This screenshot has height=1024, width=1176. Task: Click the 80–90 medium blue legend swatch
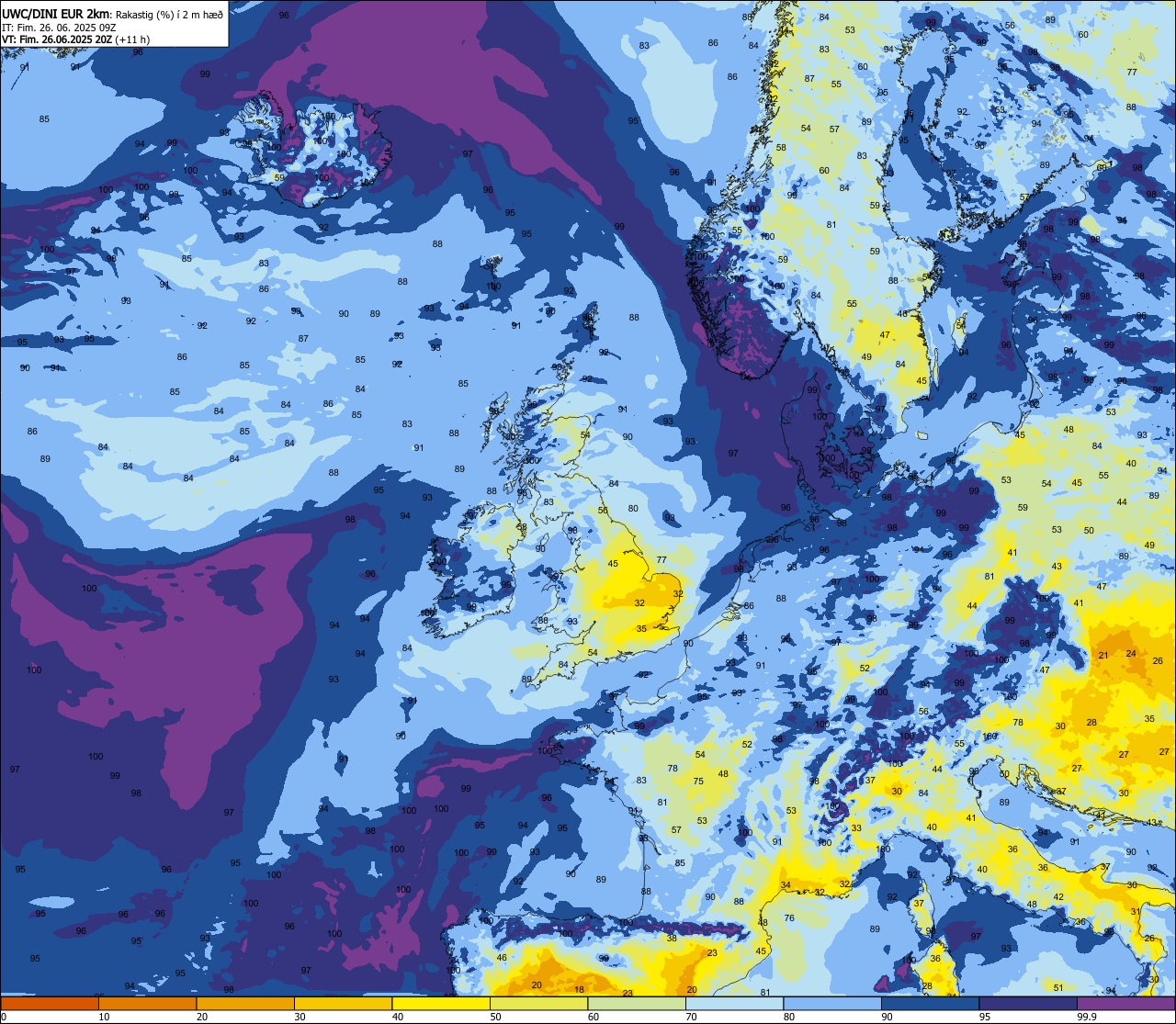coord(832,1004)
